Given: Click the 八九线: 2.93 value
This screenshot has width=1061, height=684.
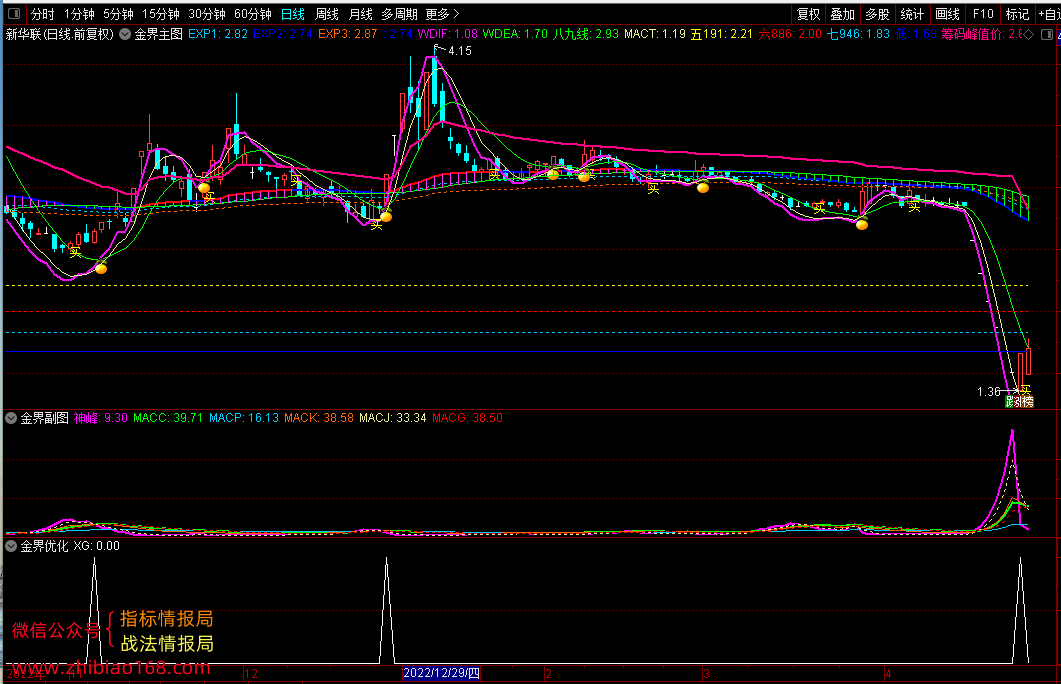Looking at the screenshot, I should pyautogui.click(x=585, y=34).
